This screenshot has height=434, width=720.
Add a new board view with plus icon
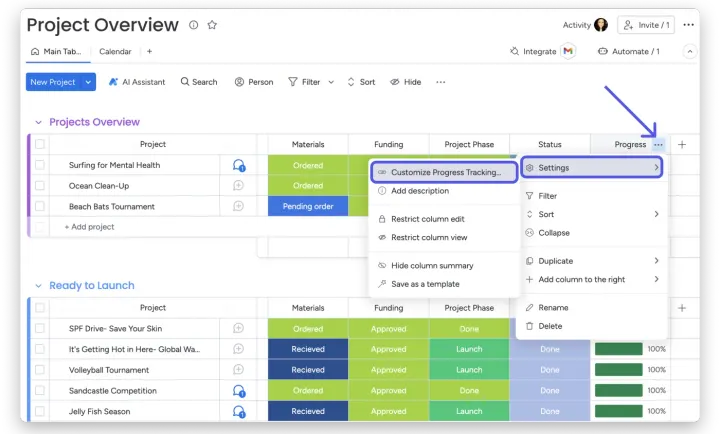pyautogui.click(x=149, y=51)
